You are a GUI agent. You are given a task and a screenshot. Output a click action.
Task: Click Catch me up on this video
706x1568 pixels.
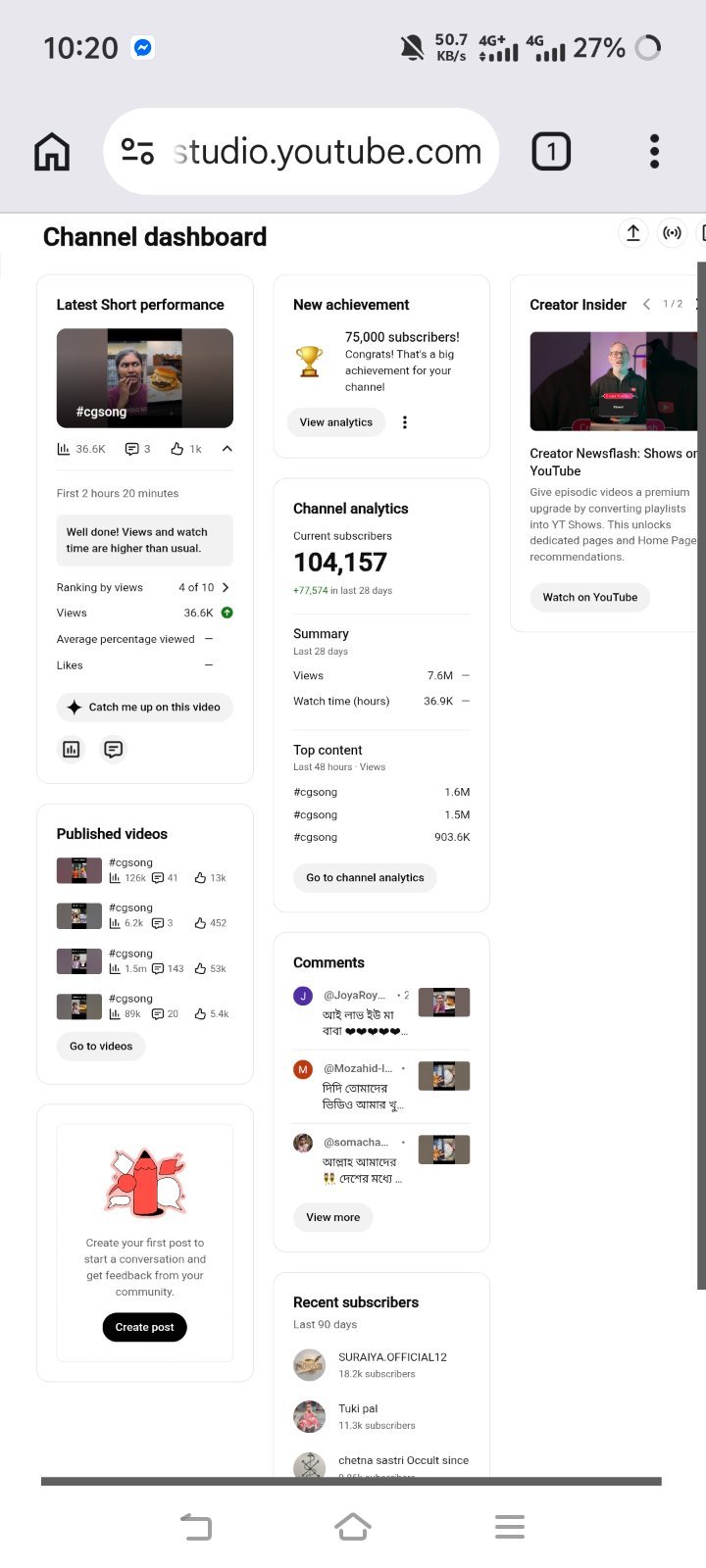pyautogui.click(x=145, y=707)
